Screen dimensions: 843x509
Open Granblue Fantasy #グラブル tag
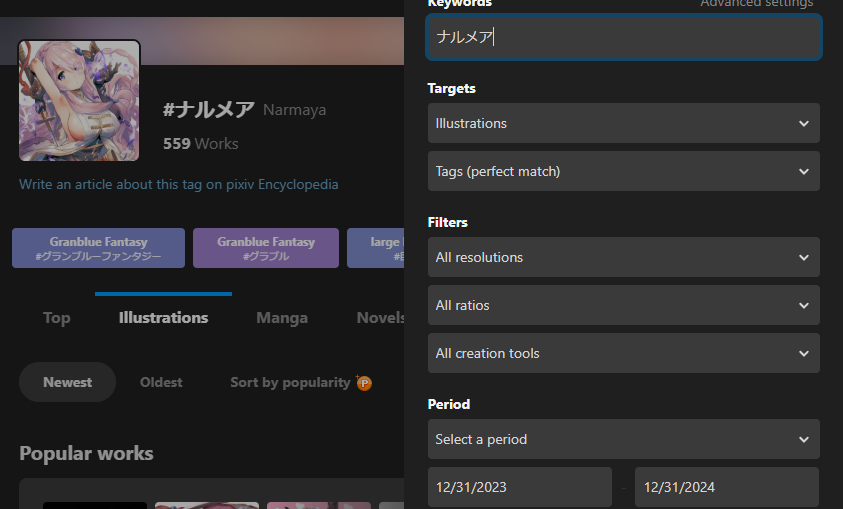point(266,248)
